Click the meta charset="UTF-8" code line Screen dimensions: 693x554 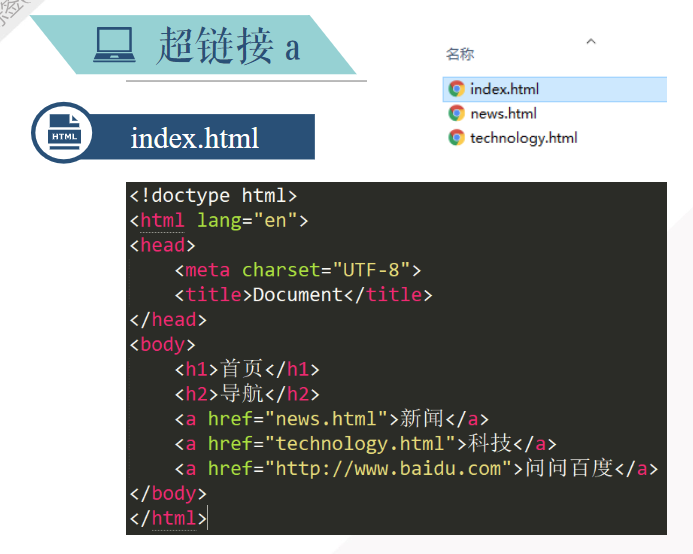pos(298,270)
